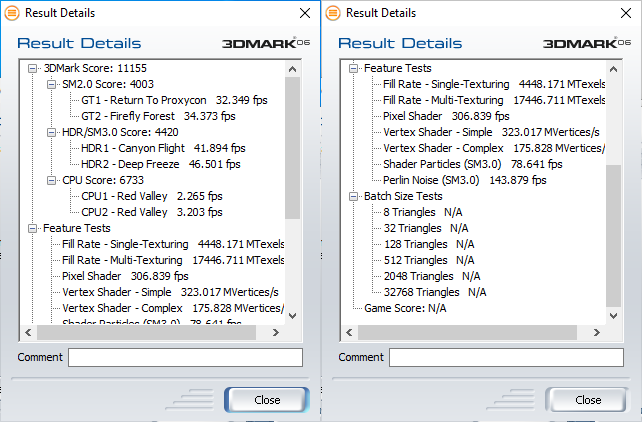
Task: Collapse the SM2.0 Score node
Action: pyautogui.click(x=51, y=84)
